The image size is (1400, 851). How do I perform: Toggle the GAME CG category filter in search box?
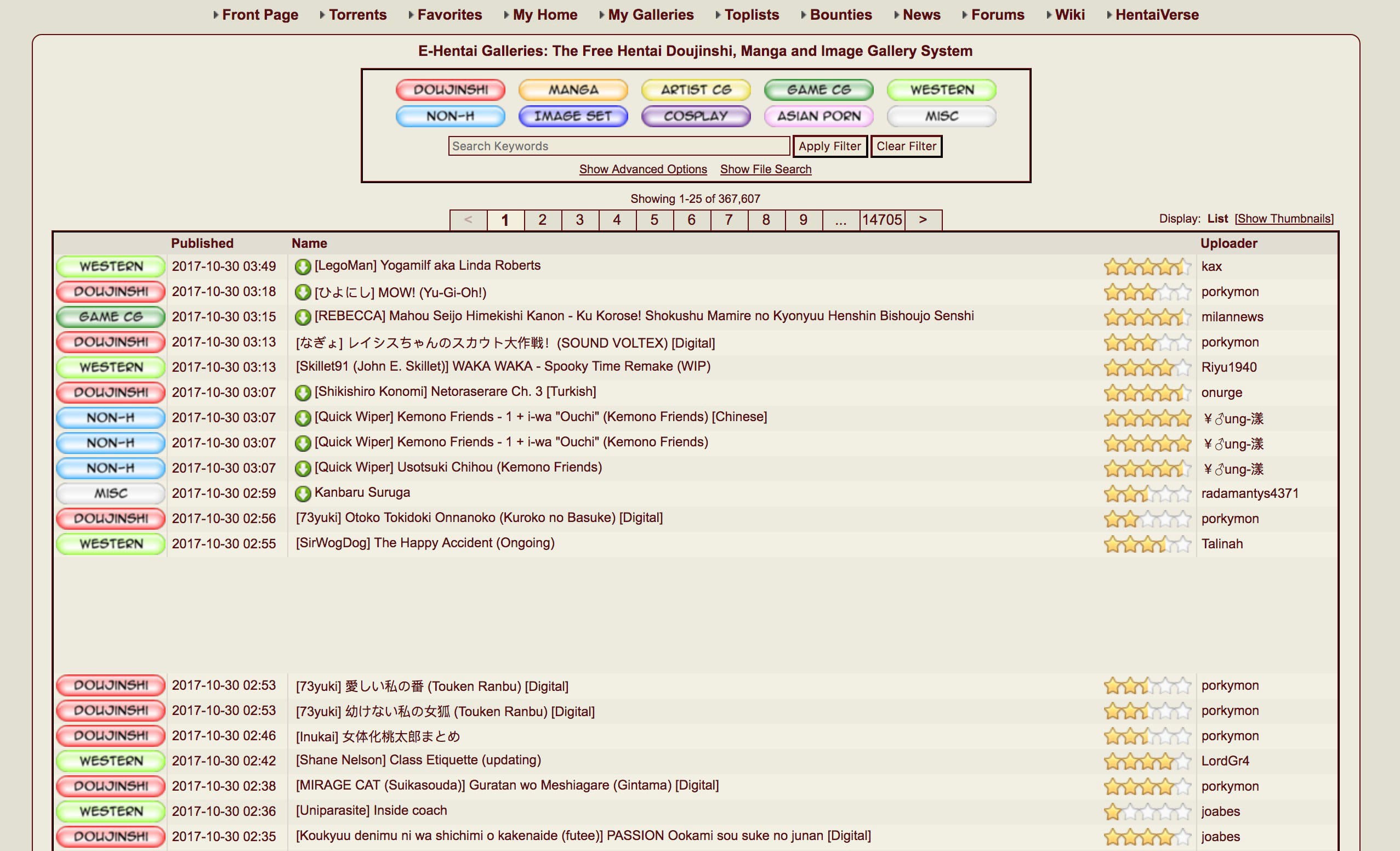point(818,90)
